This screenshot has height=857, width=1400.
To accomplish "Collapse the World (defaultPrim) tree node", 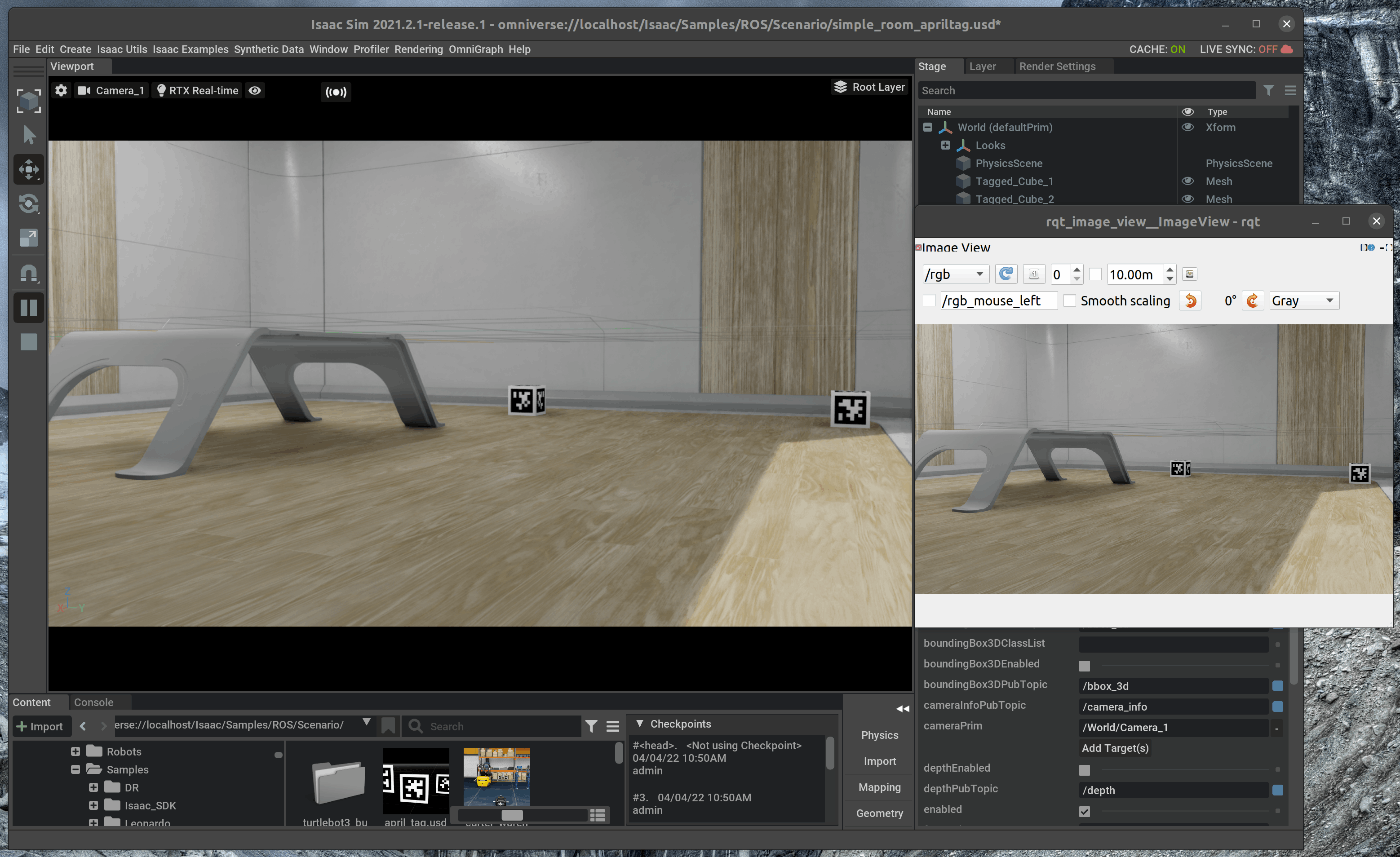I will coord(927,127).
